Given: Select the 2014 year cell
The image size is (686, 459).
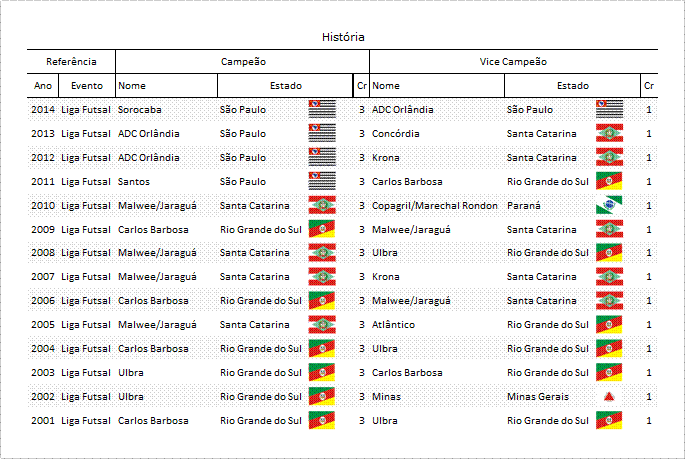Looking at the screenshot, I should pos(43,110).
